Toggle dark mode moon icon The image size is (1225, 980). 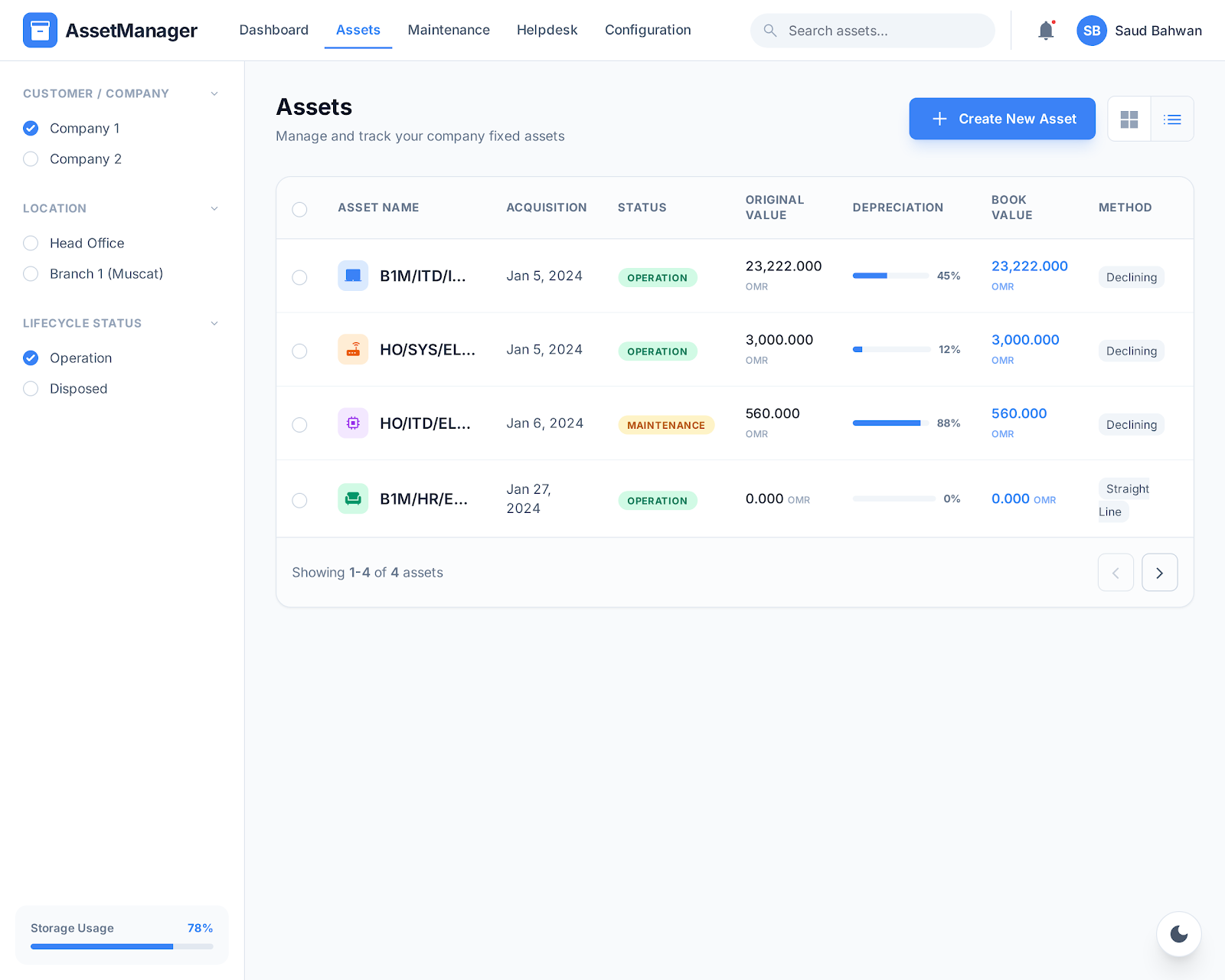coord(1179,934)
